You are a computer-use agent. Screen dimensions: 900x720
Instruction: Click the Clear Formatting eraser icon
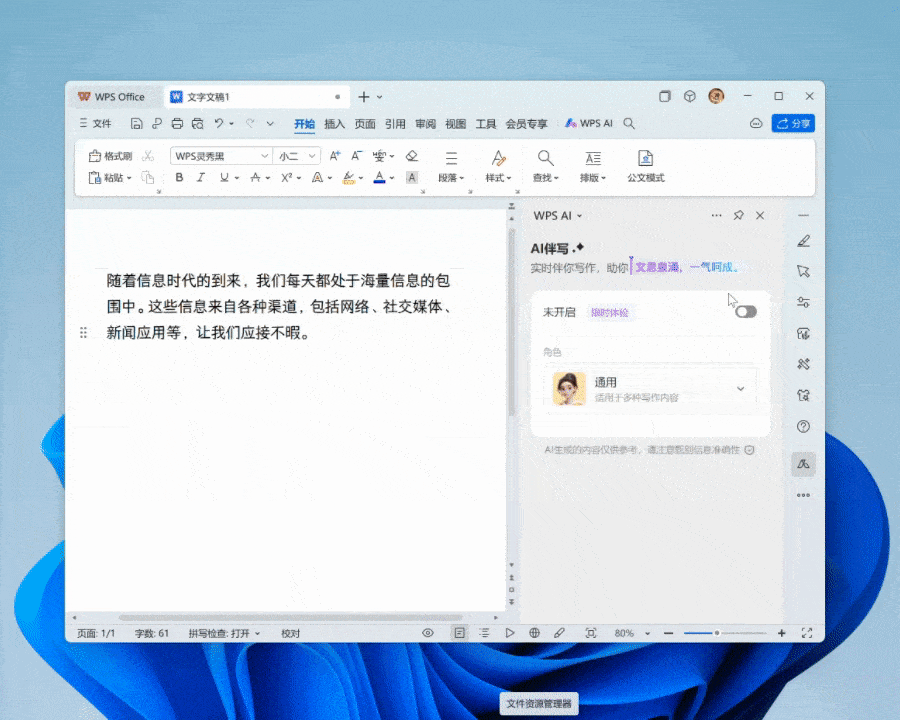point(412,156)
